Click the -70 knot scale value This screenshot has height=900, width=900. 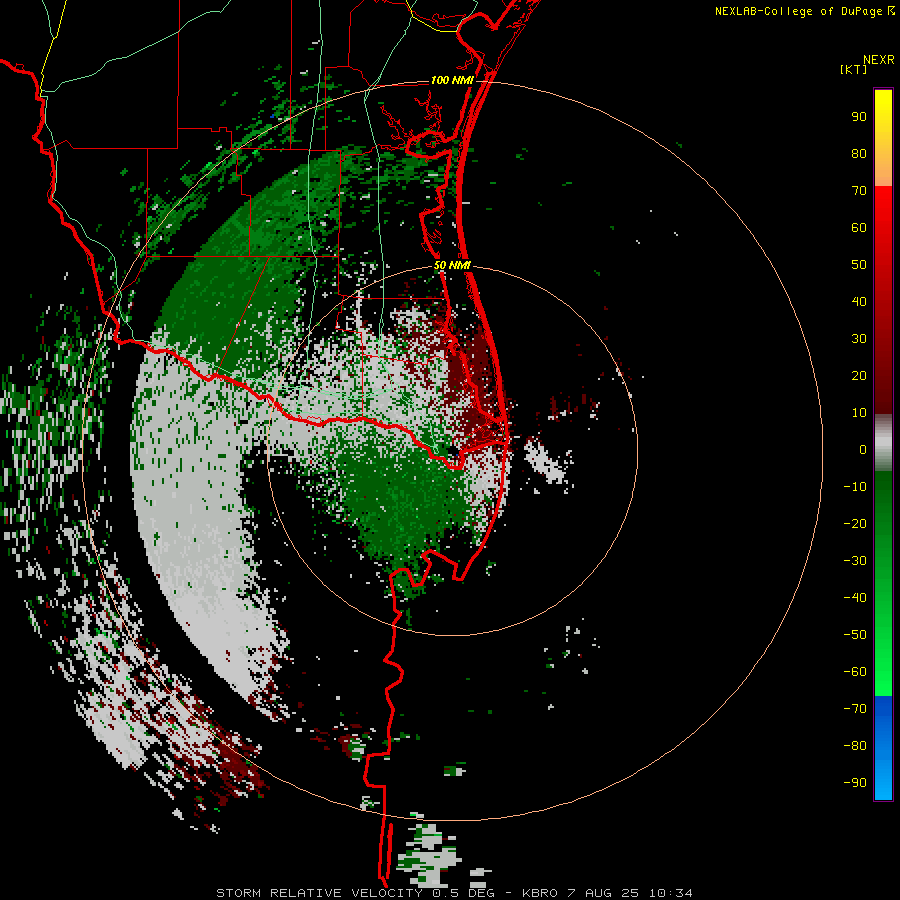[x=855, y=709]
